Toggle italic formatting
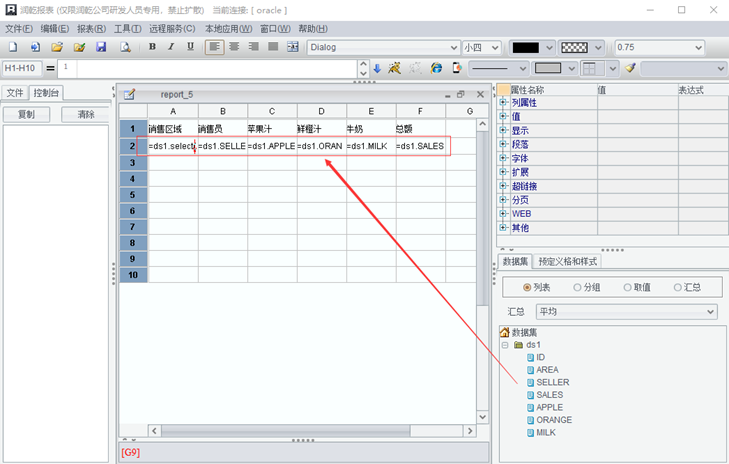 [x=171, y=46]
